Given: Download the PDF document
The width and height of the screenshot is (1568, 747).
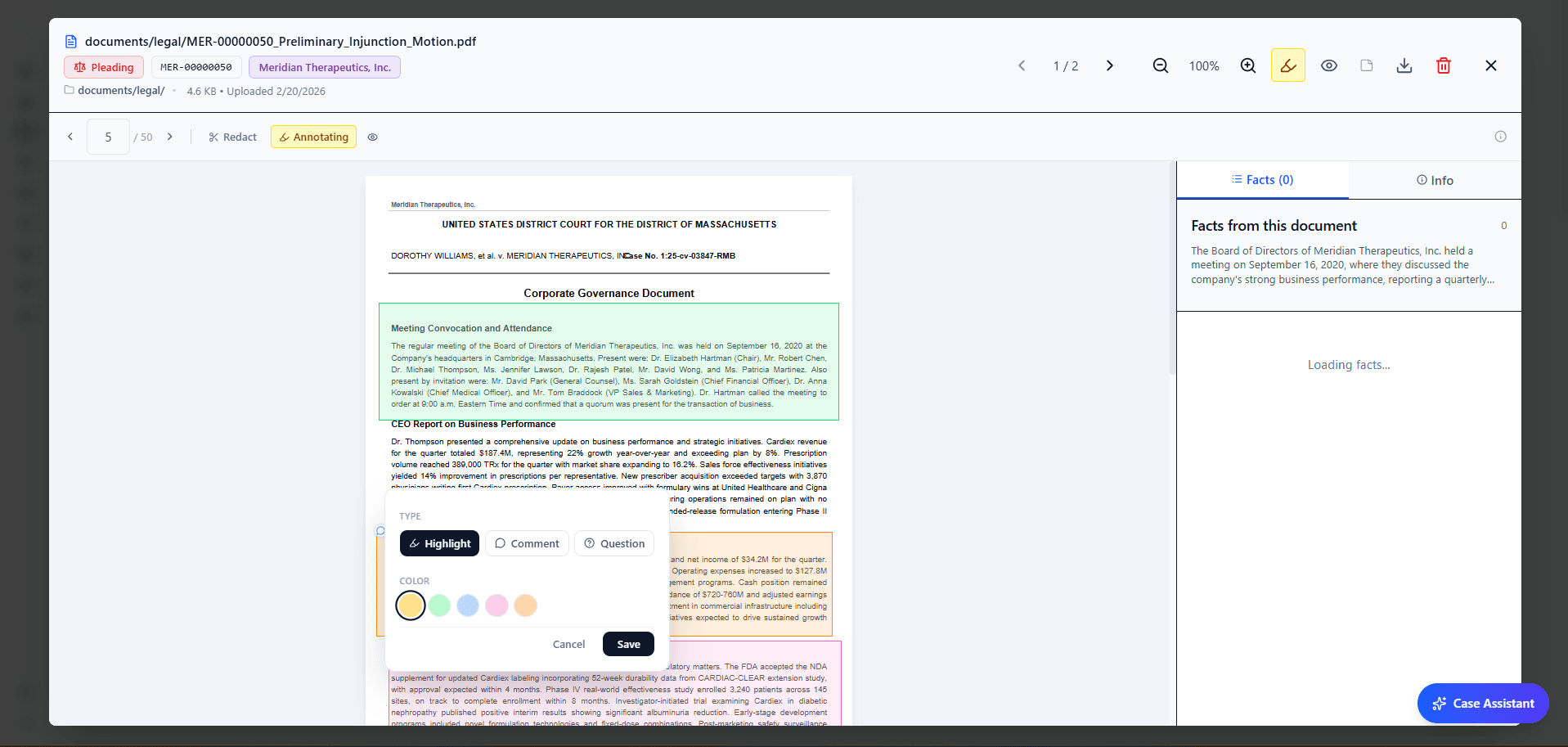Looking at the screenshot, I should pyautogui.click(x=1404, y=65).
